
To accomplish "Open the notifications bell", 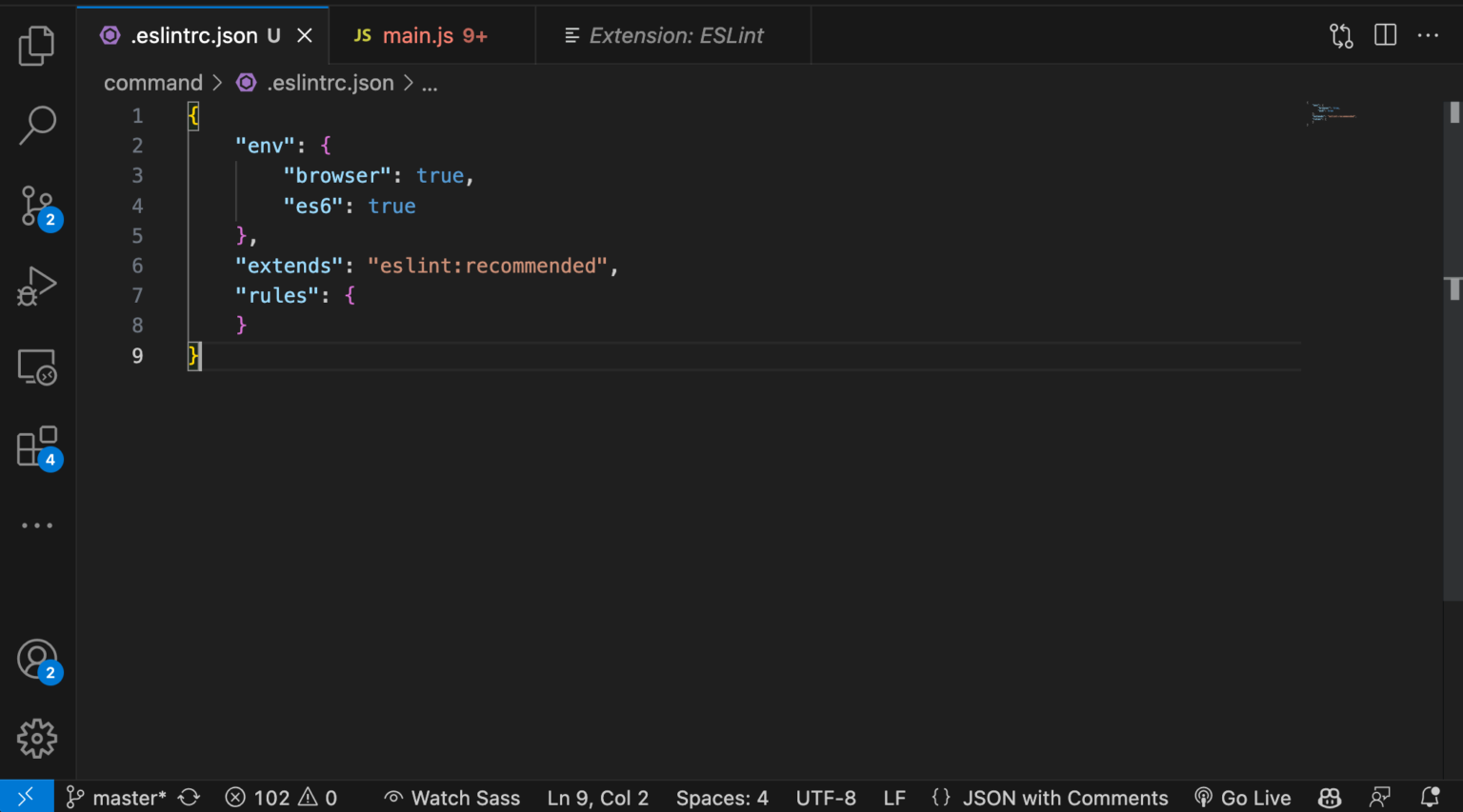I will 1430,797.
